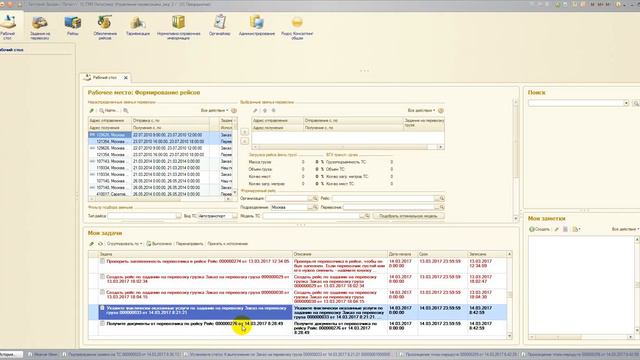Click upper transfer arrow button between the tables

tap(244, 132)
